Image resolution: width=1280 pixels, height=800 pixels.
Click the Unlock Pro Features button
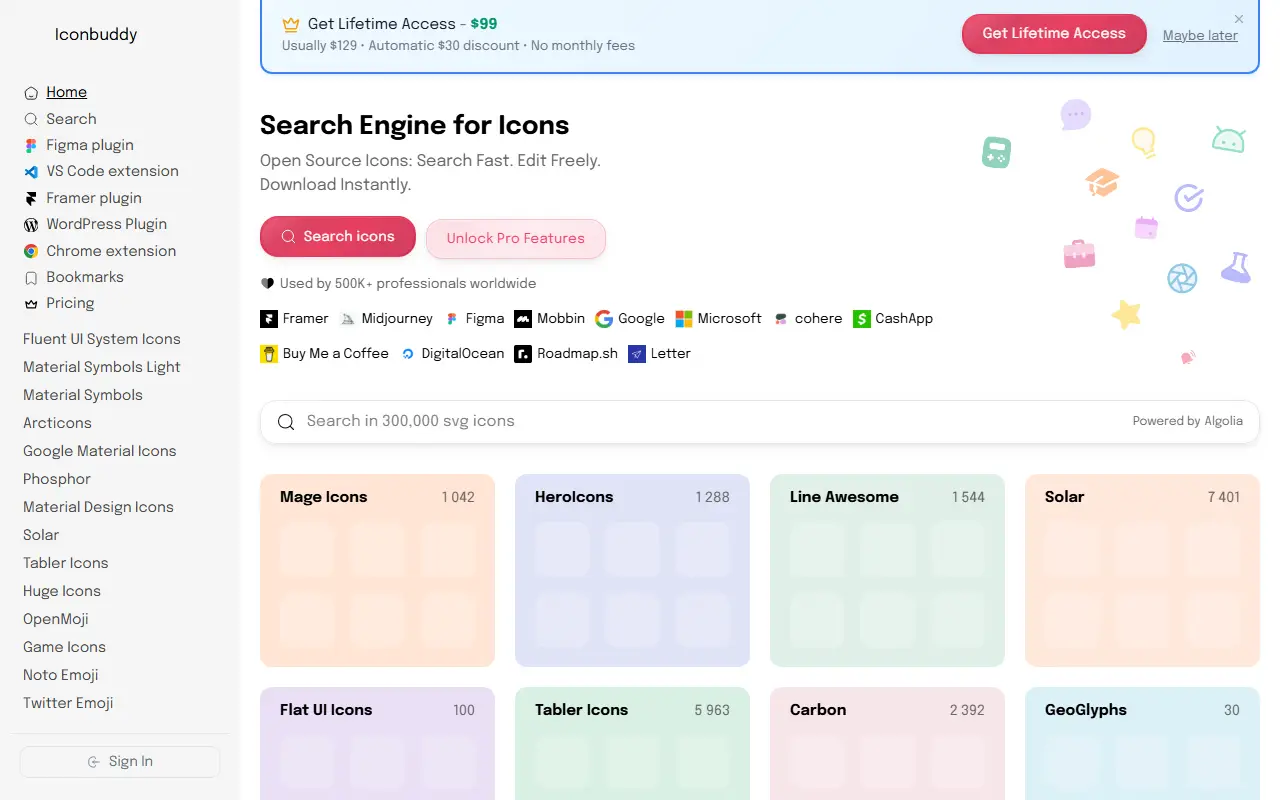[x=516, y=239]
